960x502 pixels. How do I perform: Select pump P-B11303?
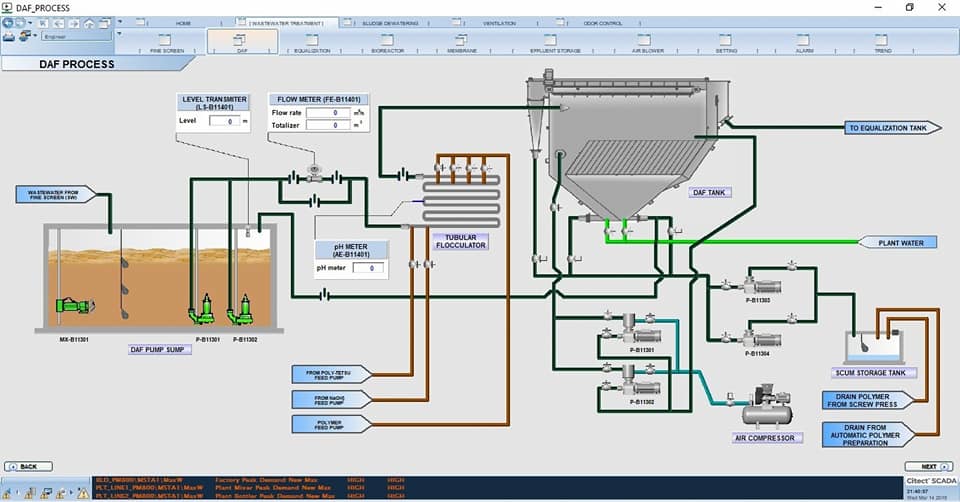pyautogui.click(x=762, y=286)
